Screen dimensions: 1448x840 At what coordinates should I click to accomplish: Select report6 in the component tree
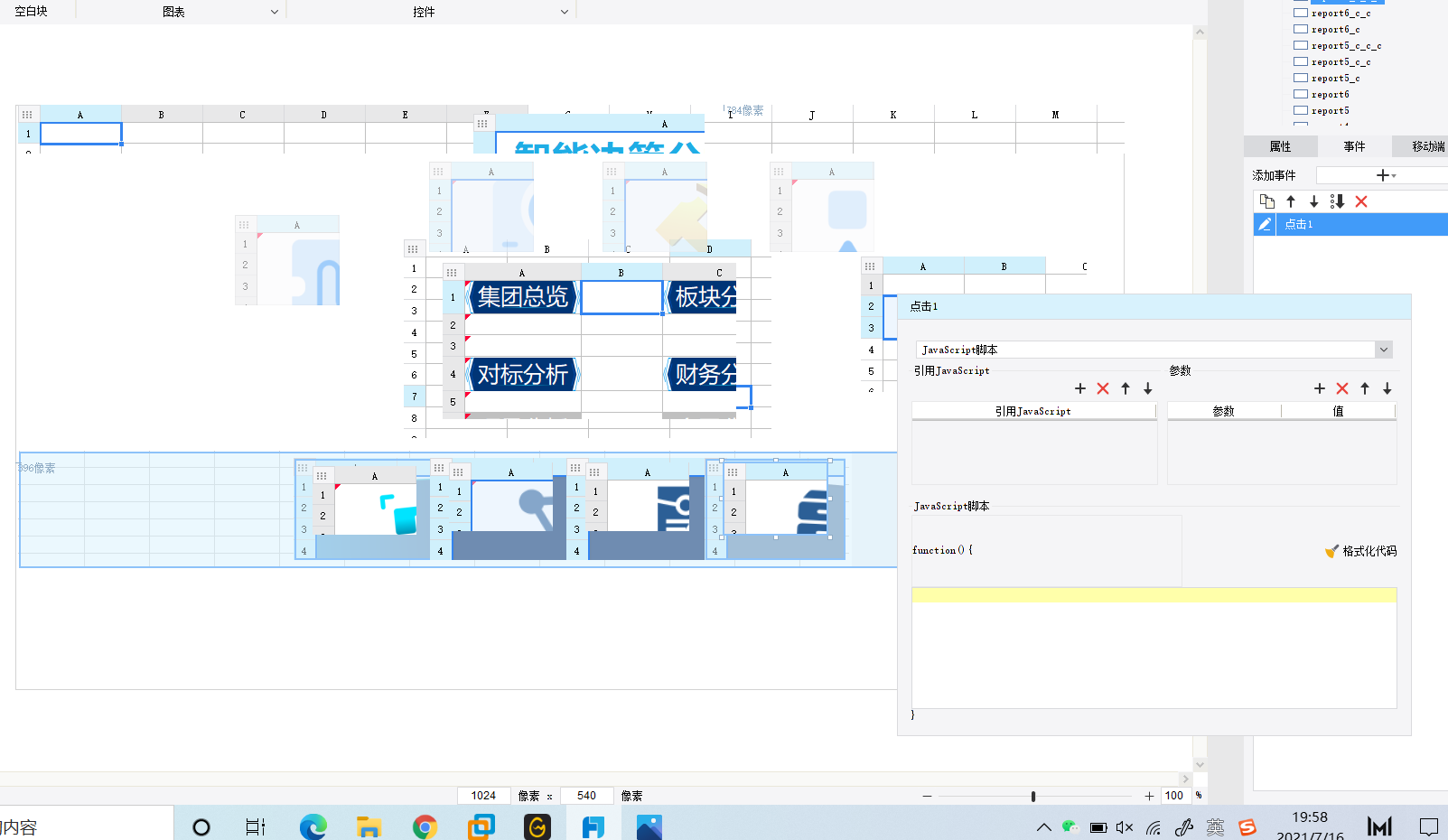1330,94
